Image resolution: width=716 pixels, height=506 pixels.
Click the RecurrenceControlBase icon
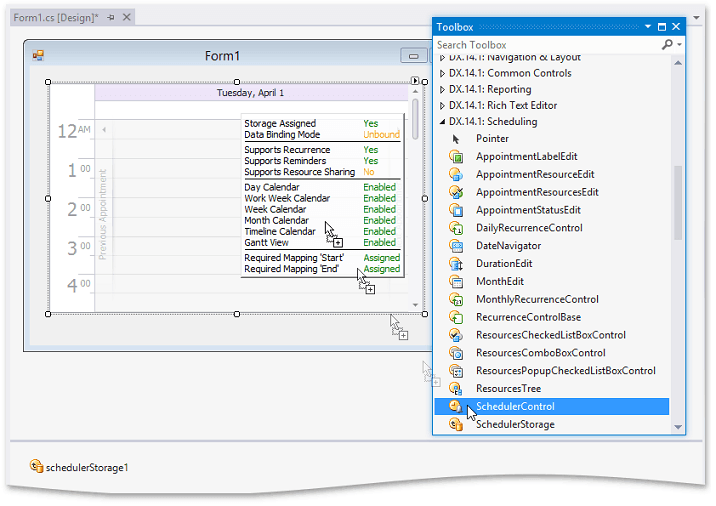click(x=456, y=317)
